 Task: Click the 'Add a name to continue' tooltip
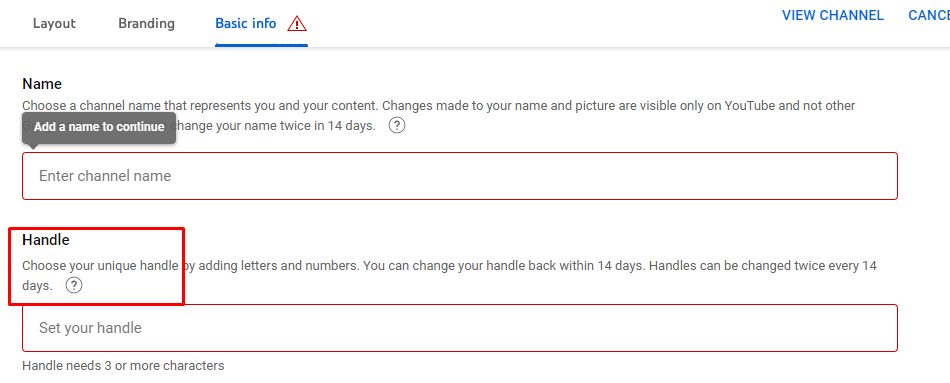[x=99, y=127]
